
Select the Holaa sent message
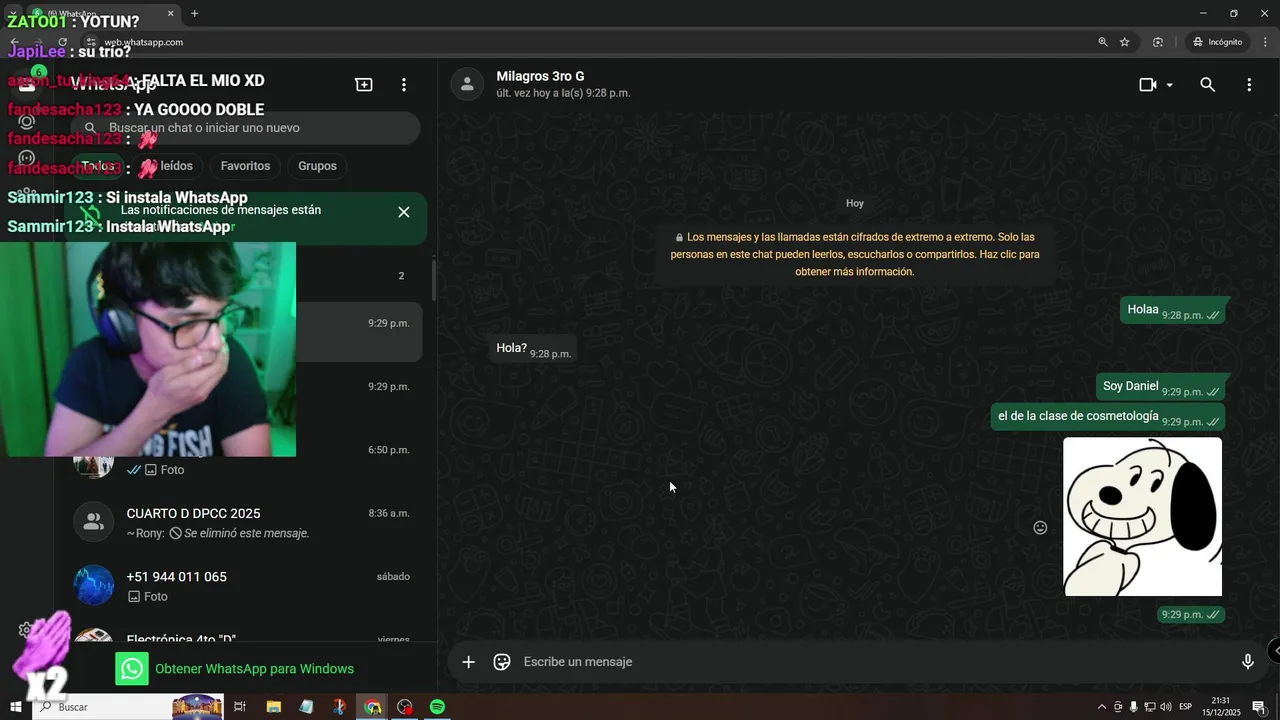(1173, 311)
